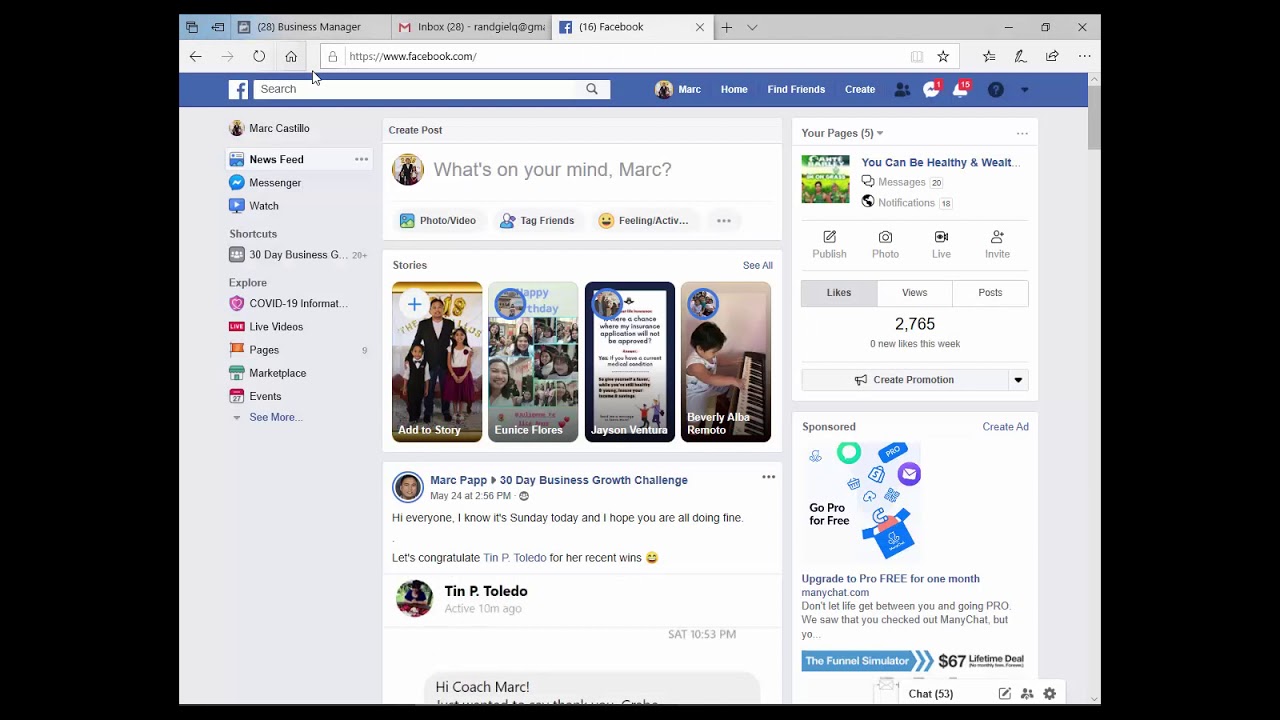
Task: Open Create Promotion dropdown arrow
Action: (1018, 380)
